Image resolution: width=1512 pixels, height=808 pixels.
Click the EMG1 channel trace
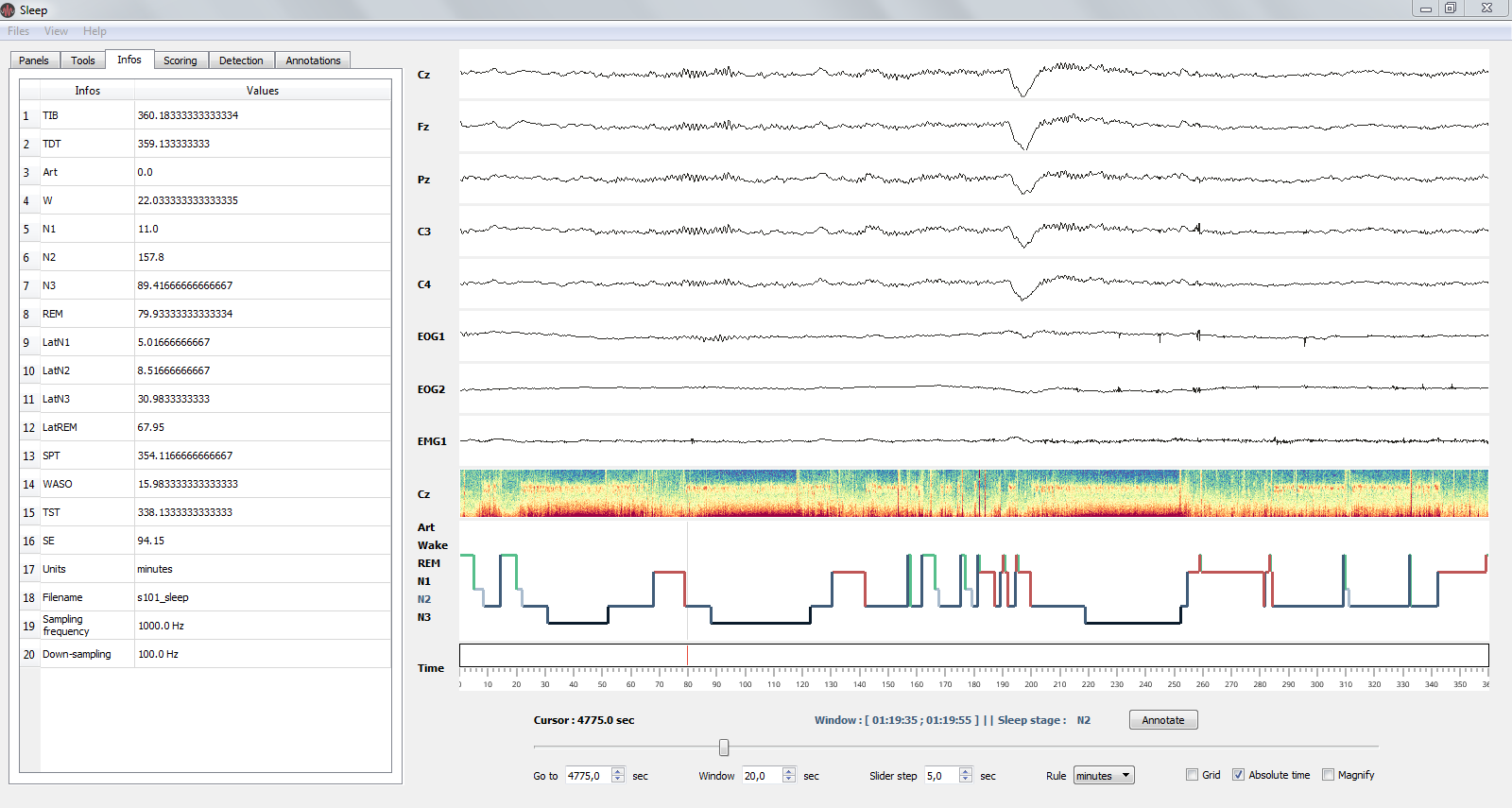pyautogui.click(x=974, y=440)
